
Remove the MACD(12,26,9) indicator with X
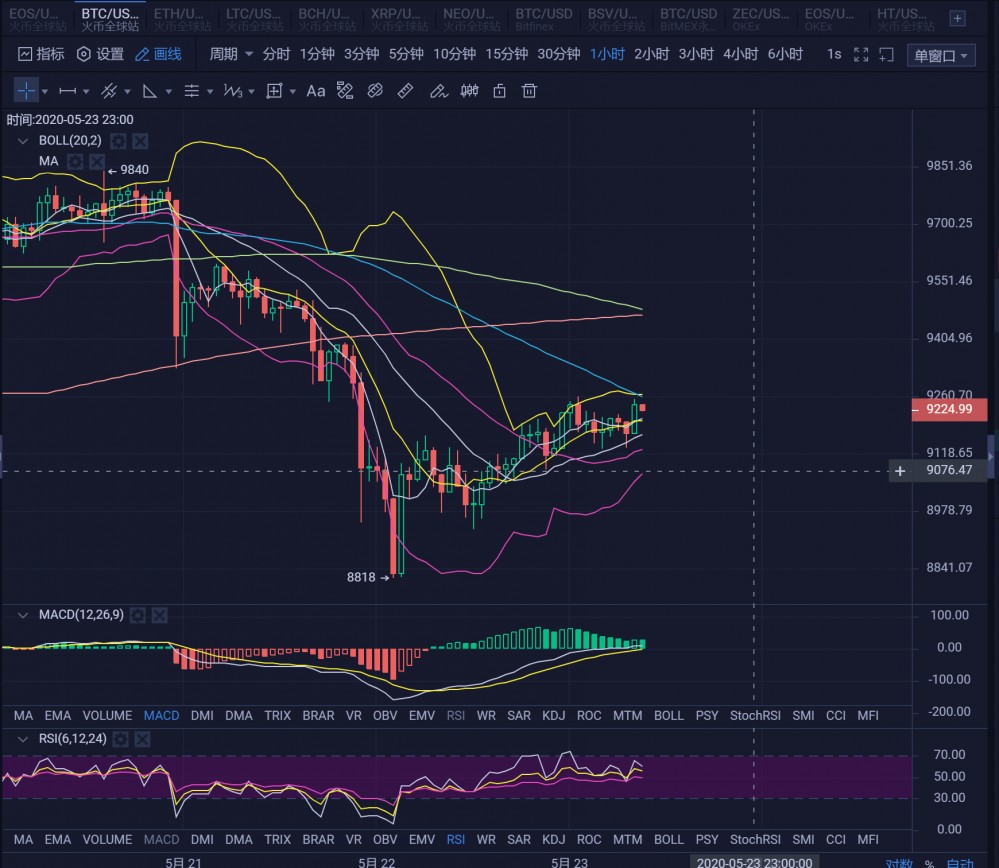click(x=161, y=615)
